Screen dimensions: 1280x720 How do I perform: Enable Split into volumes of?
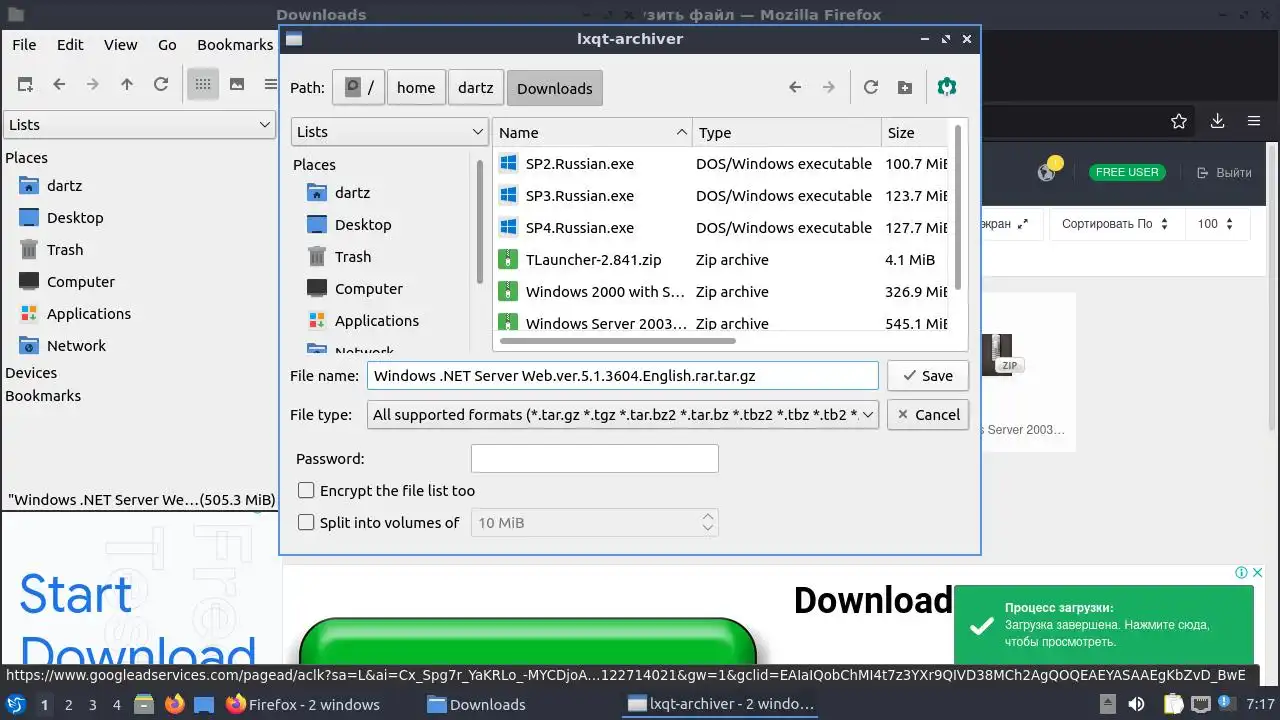coord(307,523)
